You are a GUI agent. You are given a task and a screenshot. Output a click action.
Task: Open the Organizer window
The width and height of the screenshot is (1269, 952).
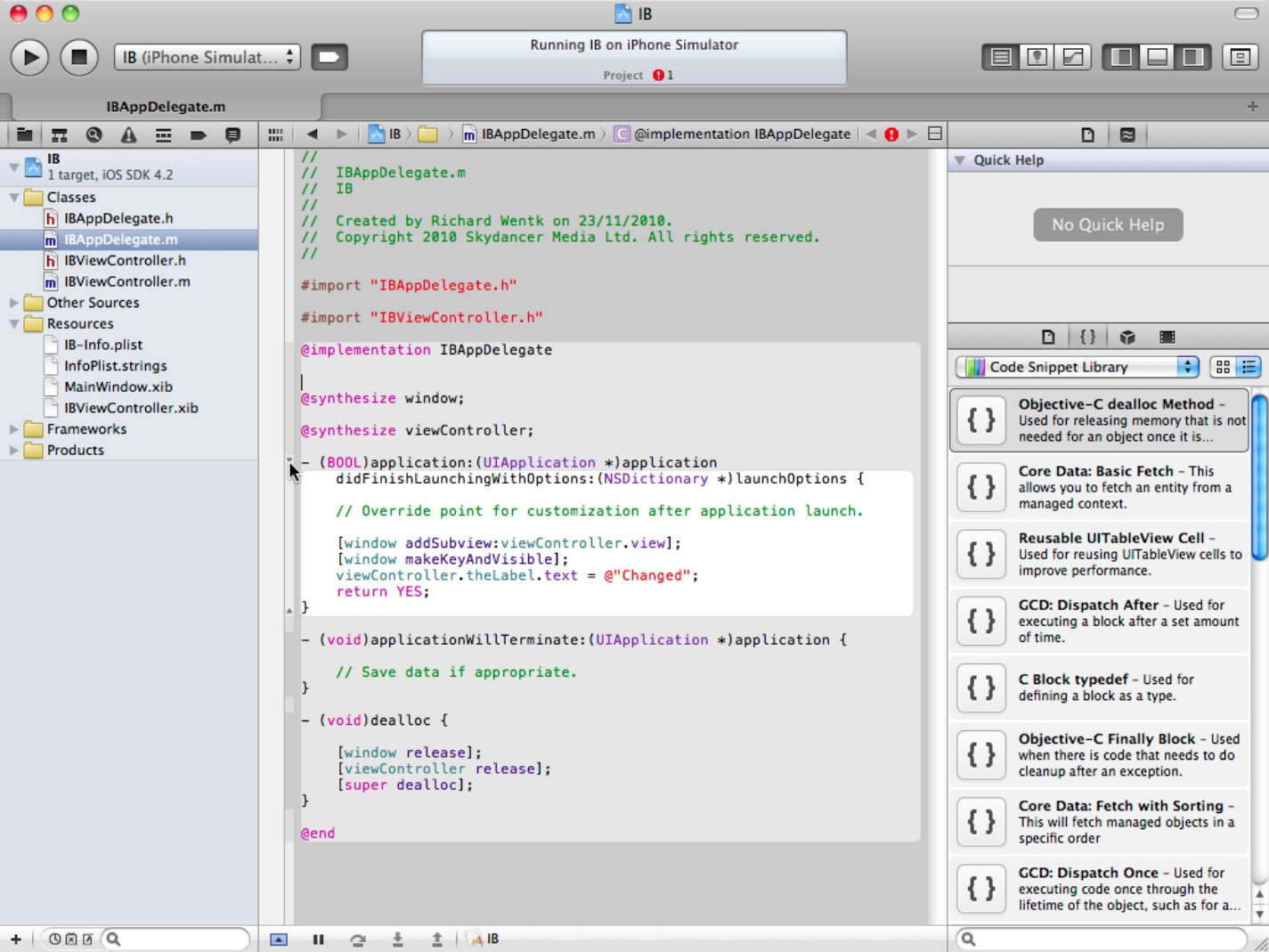(x=1240, y=57)
